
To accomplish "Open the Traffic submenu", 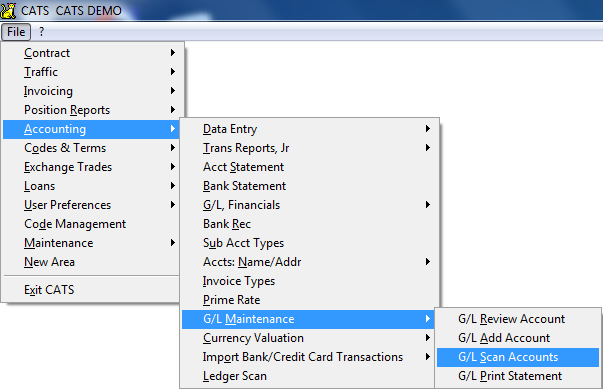I will (91, 72).
